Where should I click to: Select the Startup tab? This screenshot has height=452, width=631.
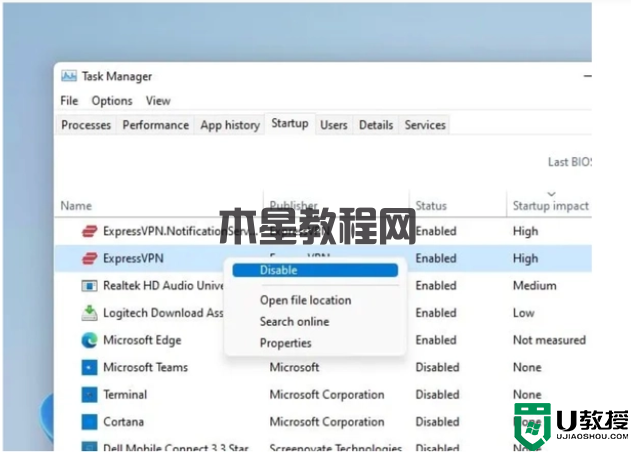click(290, 124)
